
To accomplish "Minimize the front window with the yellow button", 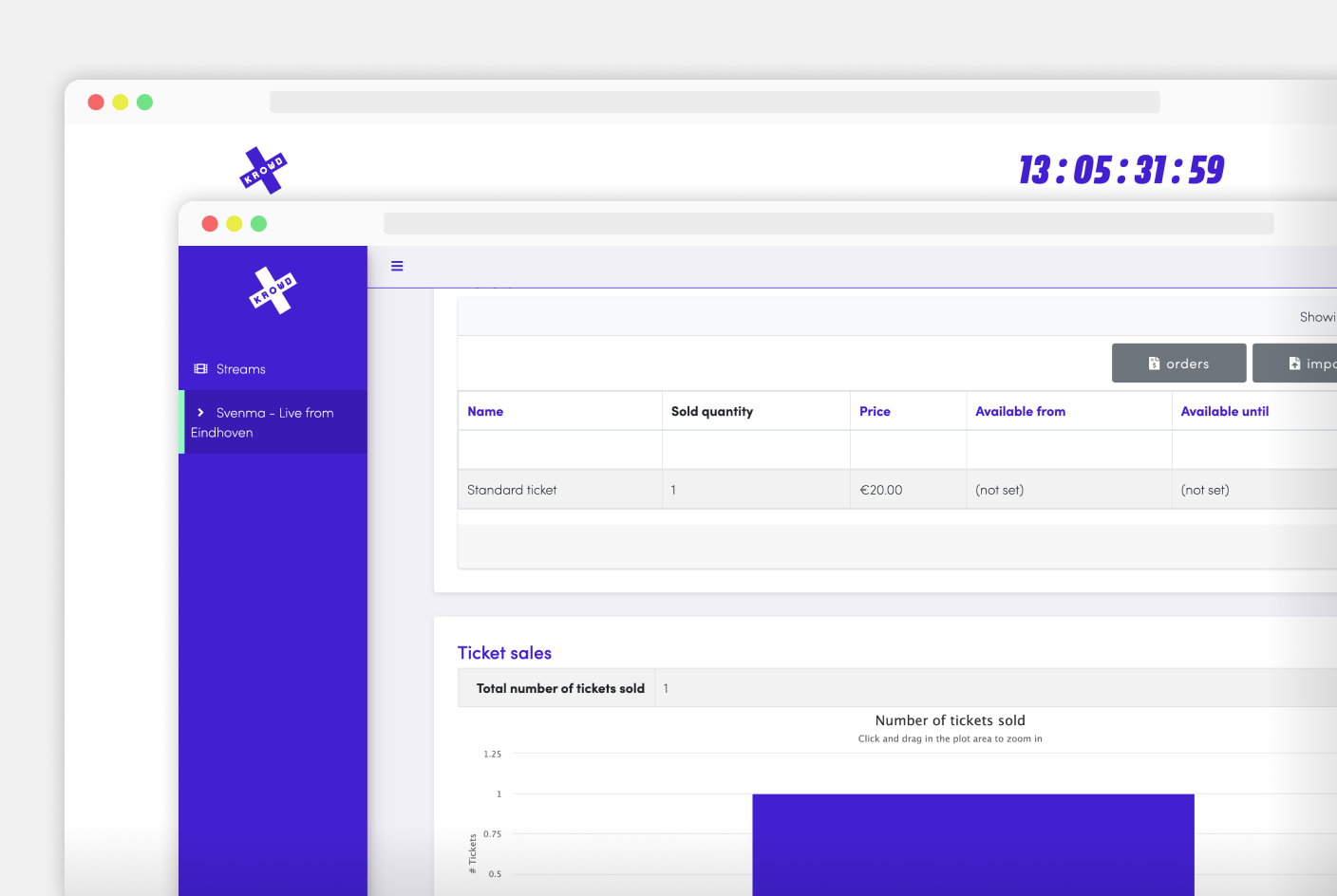I will tap(235, 223).
